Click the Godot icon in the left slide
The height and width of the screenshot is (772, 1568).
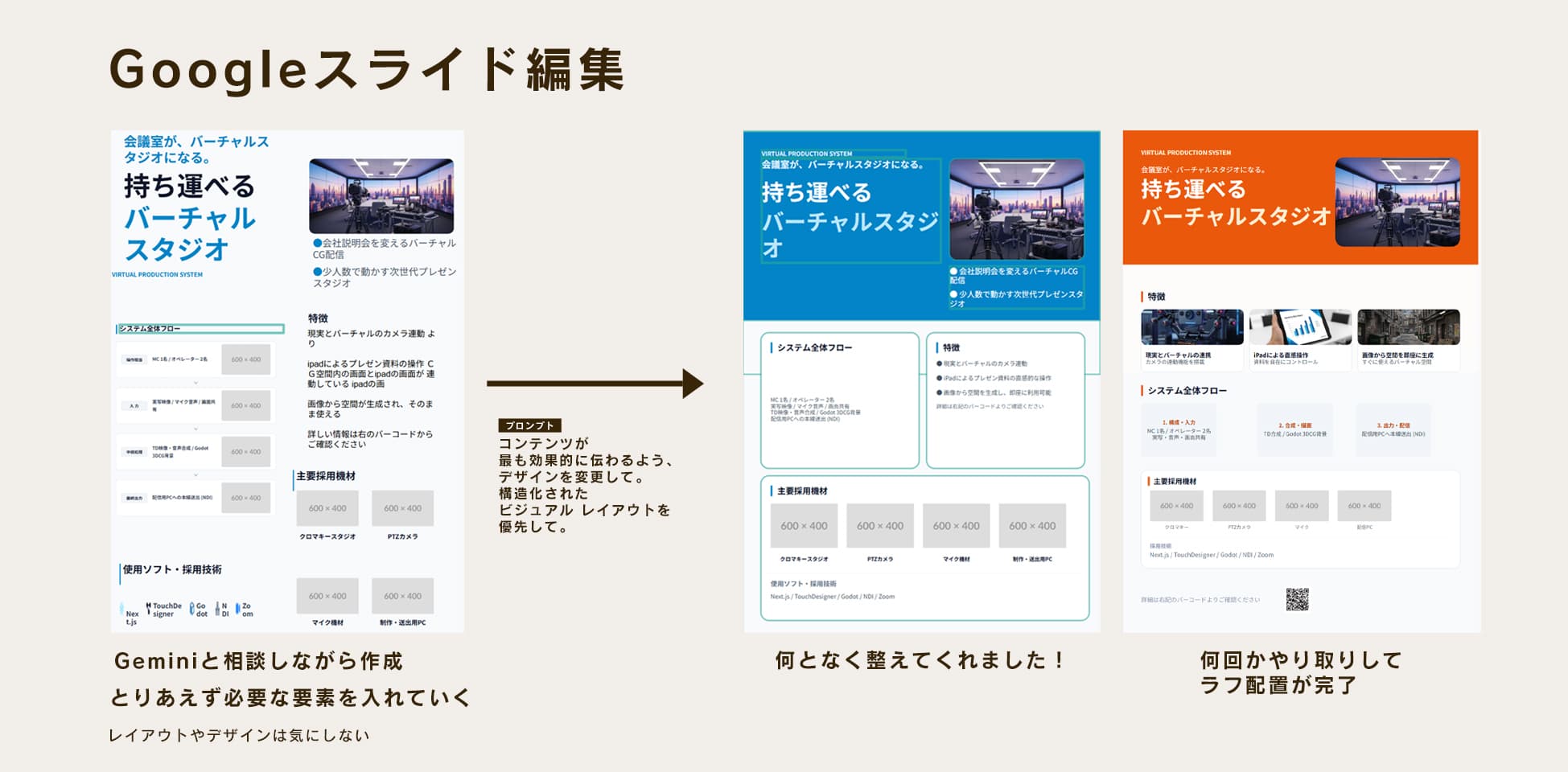click(192, 609)
